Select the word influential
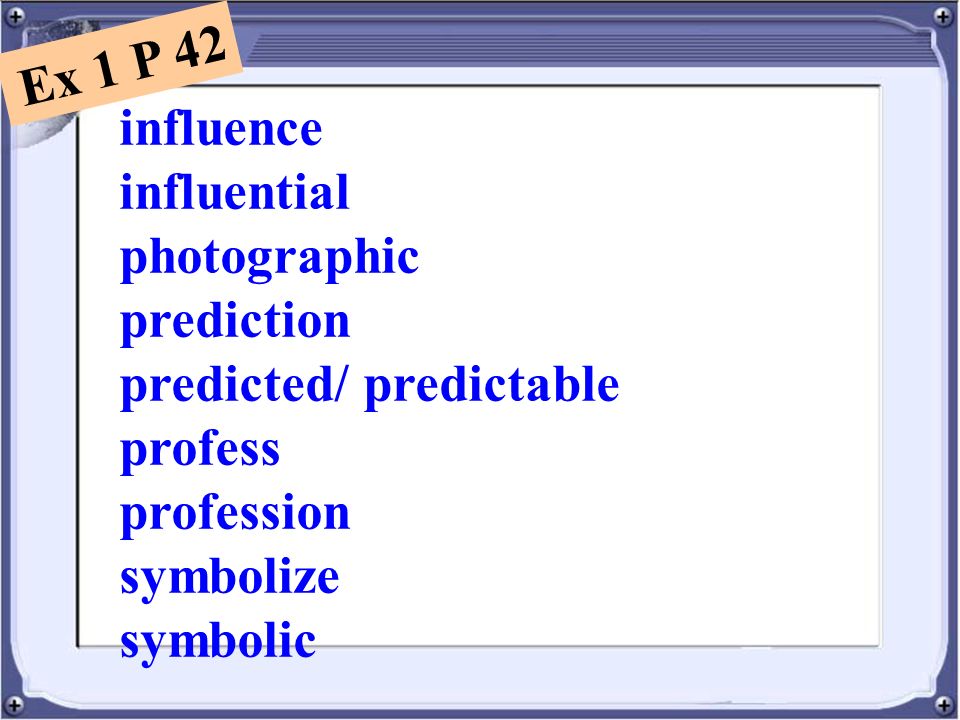Image resolution: width=960 pixels, height=720 pixels. pyautogui.click(x=234, y=192)
